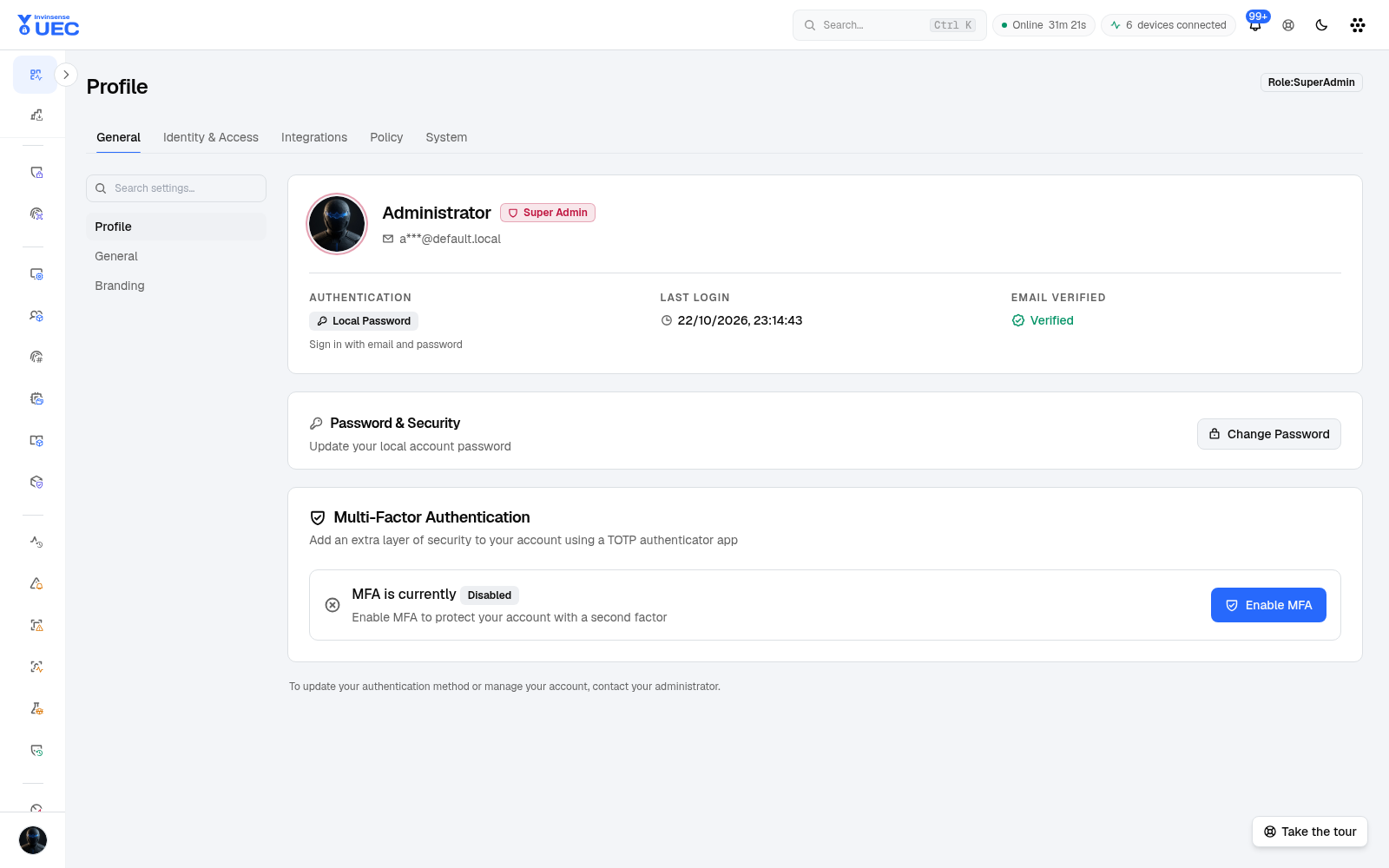Viewport: 1389px width, 868px height.
Task: Open the cube-with-checkmark sidebar icon
Action: coord(36,482)
